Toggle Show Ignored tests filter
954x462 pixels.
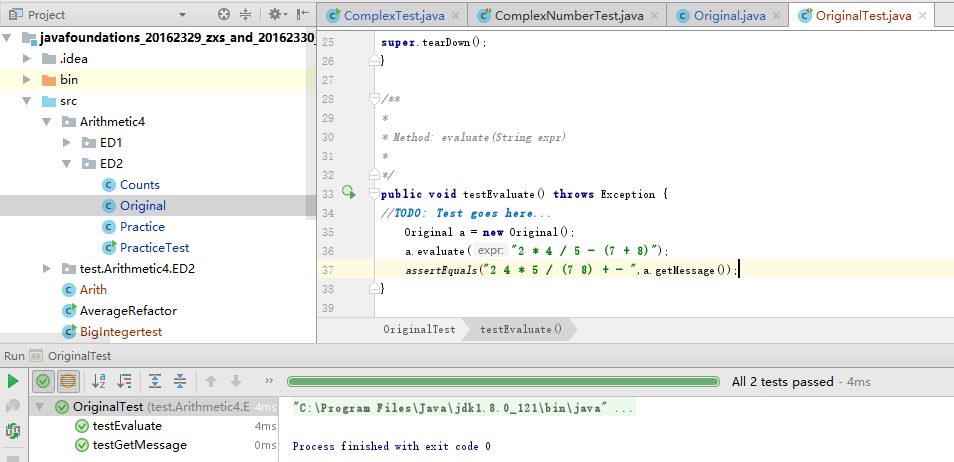pyautogui.click(x=68, y=382)
